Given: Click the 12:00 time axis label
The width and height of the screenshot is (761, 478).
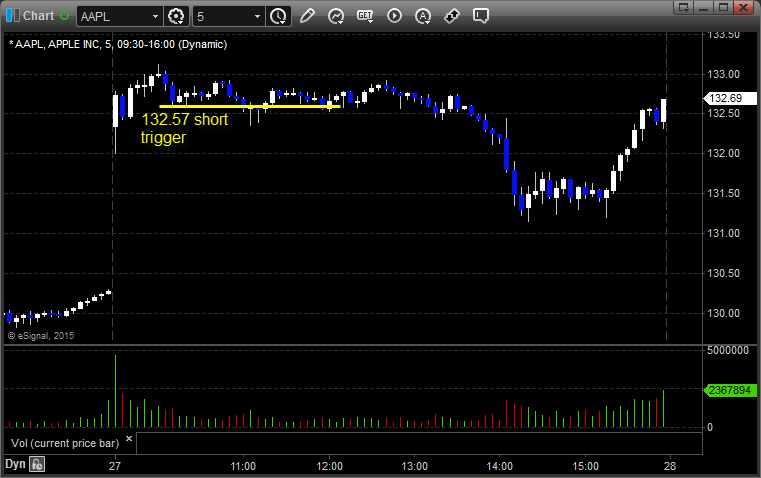Looking at the screenshot, I should (x=330, y=466).
